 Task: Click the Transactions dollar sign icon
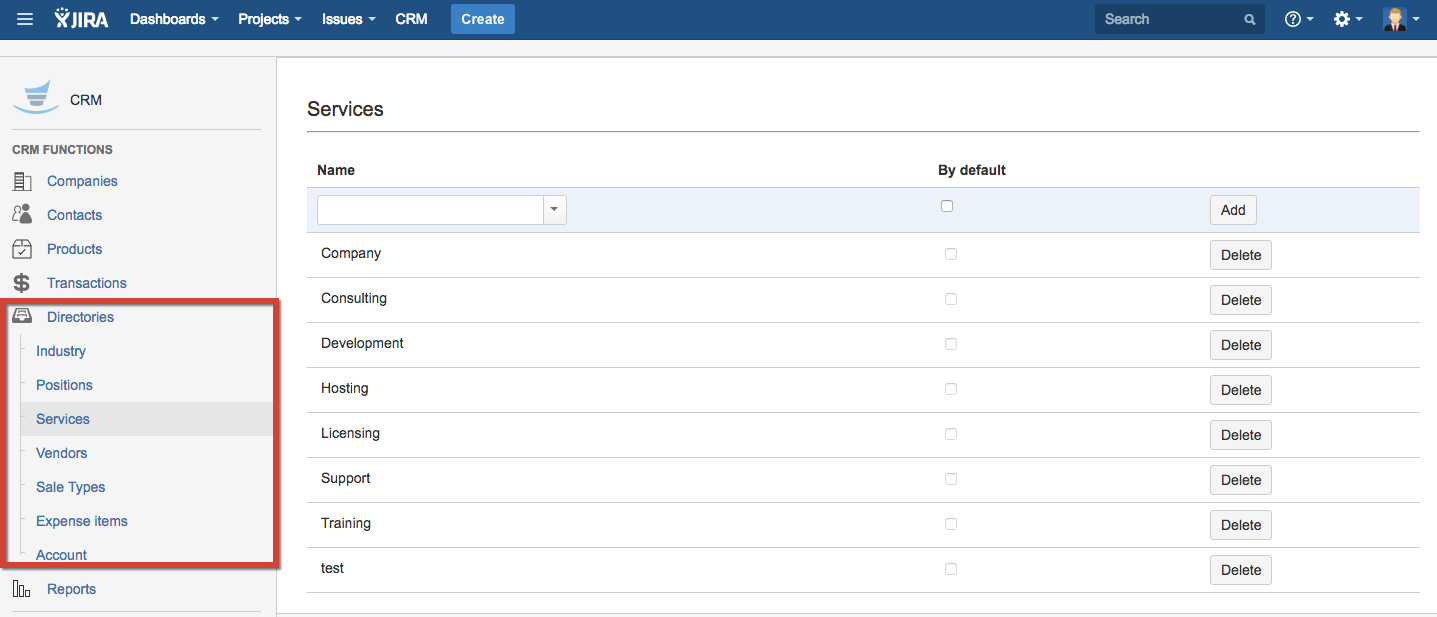(22, 283)
